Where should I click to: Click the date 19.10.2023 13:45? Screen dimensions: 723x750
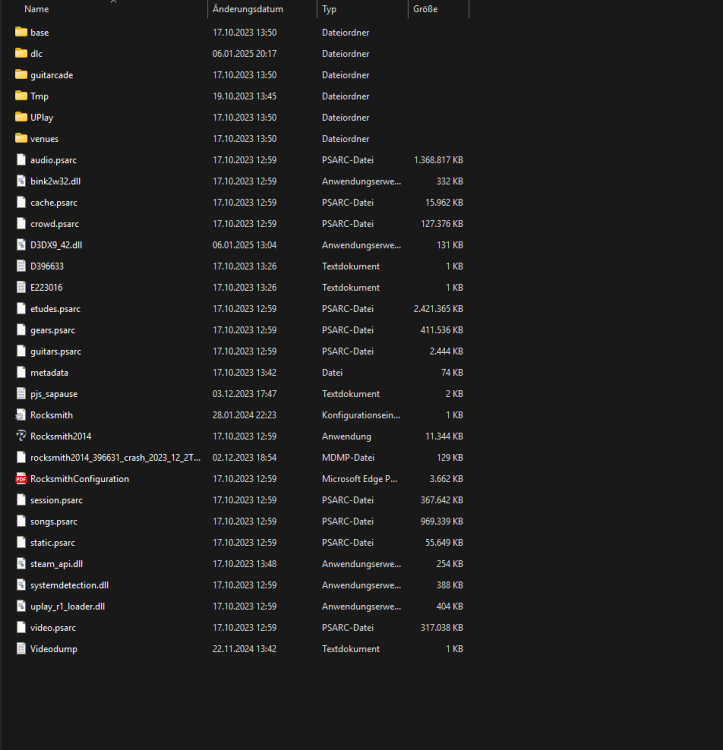click(244, 96)
